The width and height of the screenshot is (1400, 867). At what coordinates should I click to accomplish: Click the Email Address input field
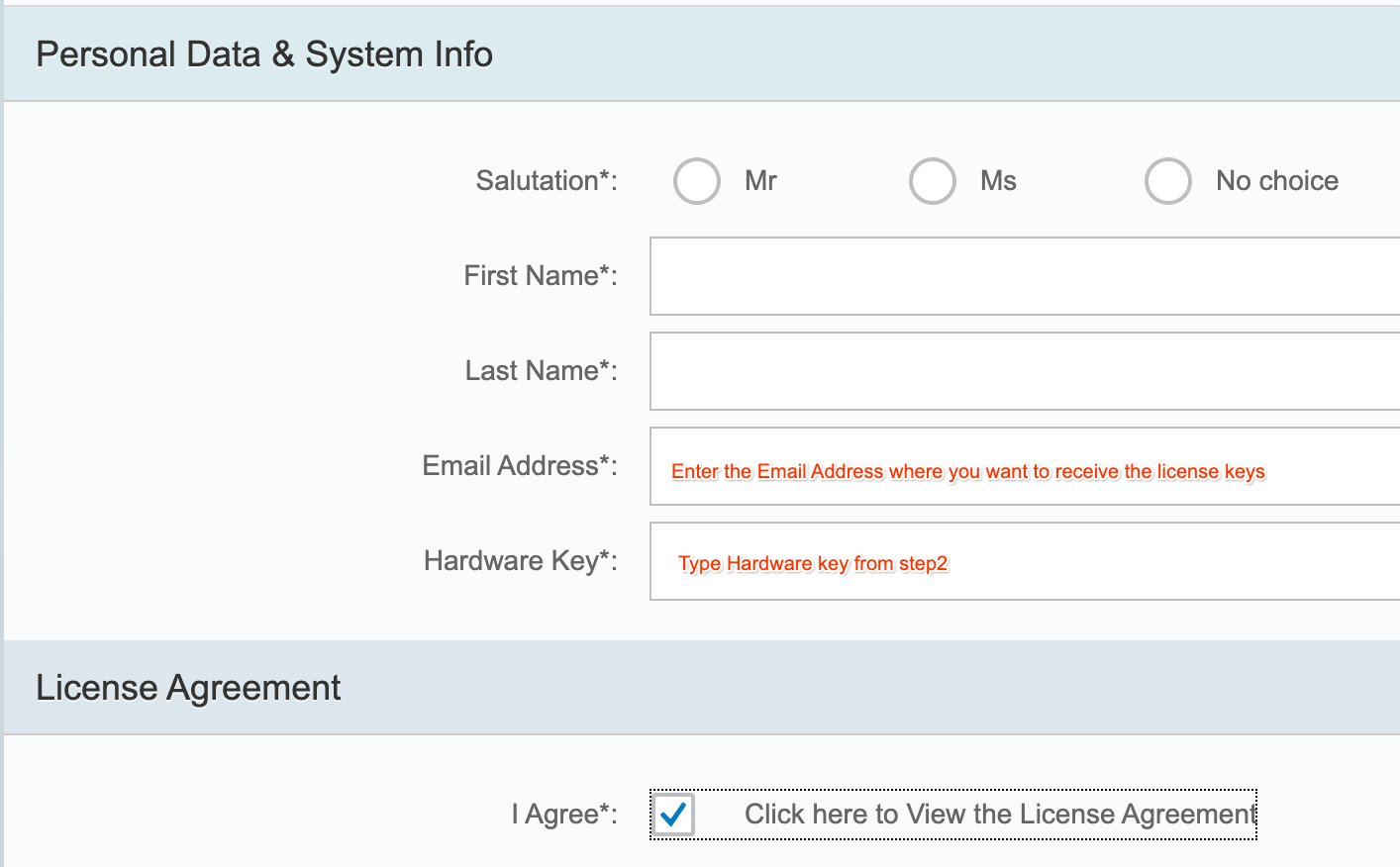(x=1024, y=466)
